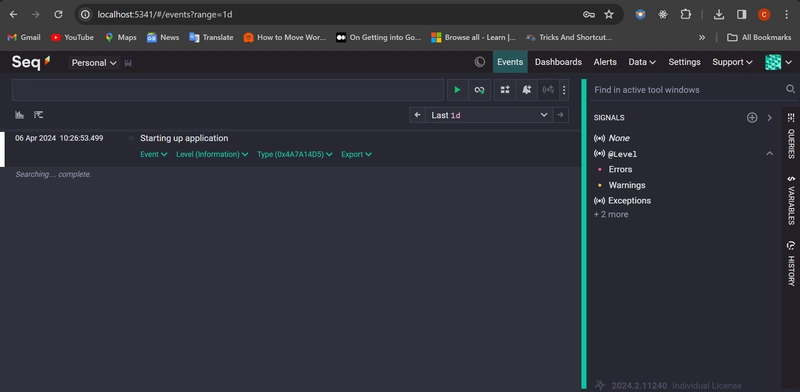Image resolution: width=800 pixels, height=392 pixels.
Task: Toggle the Chrome side panel icon
Action: tap(741, 14)
